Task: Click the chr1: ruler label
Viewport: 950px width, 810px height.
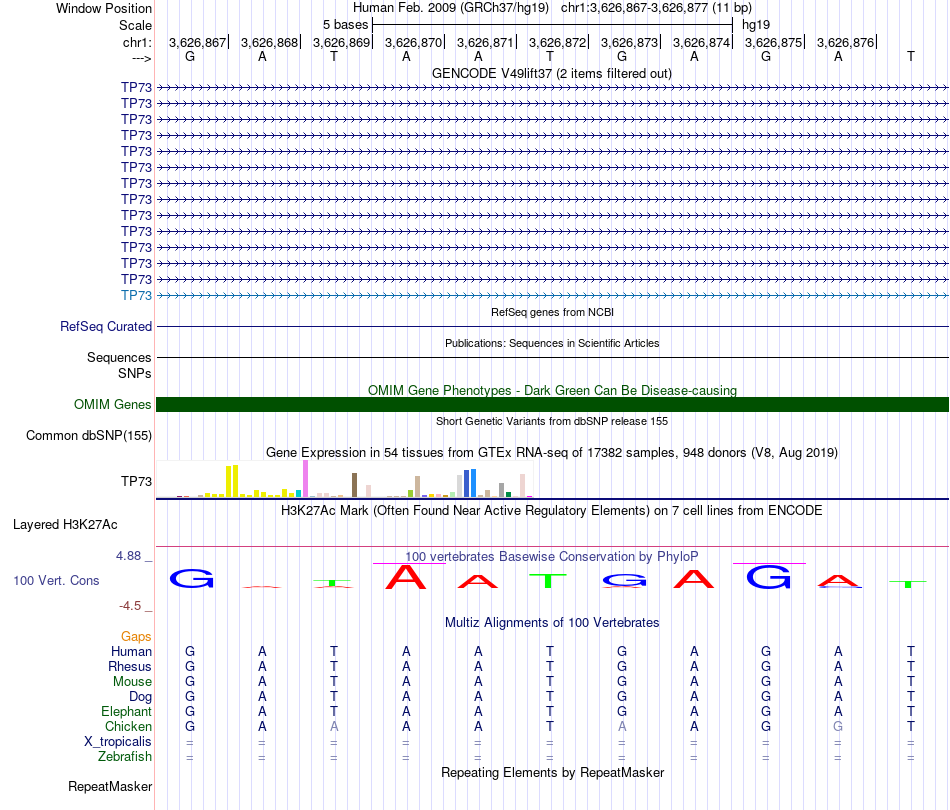Action: tap(137, 42)
